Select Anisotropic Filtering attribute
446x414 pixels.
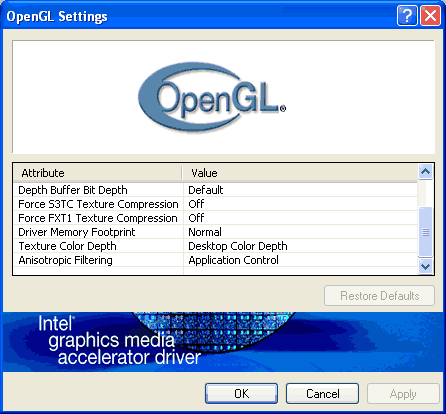click(65, 260)
